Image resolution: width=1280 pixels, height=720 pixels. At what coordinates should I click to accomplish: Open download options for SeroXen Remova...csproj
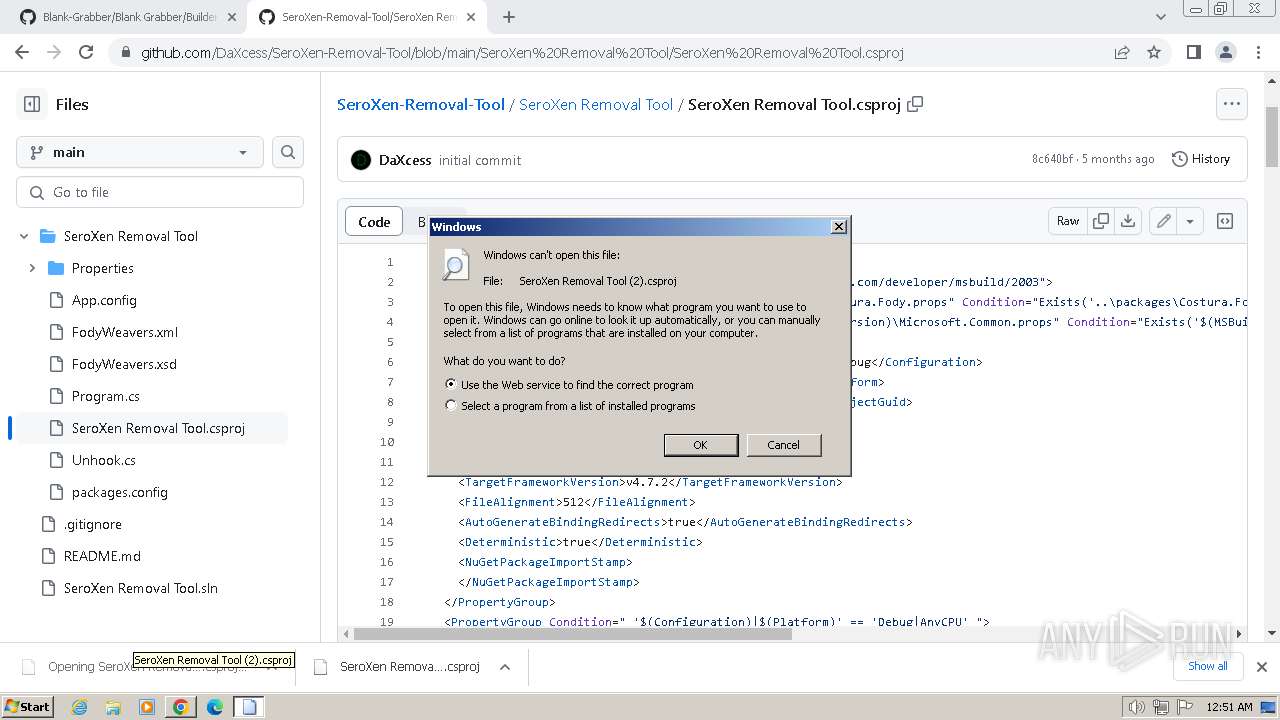(x=505, y=667)
